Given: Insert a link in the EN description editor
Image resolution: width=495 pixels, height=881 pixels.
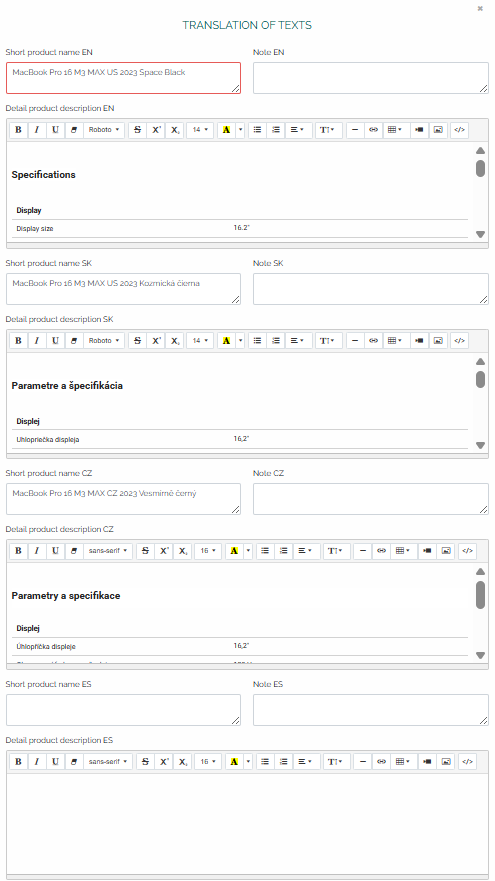Looking at the screenshot, I should click(x=373, y=130).
